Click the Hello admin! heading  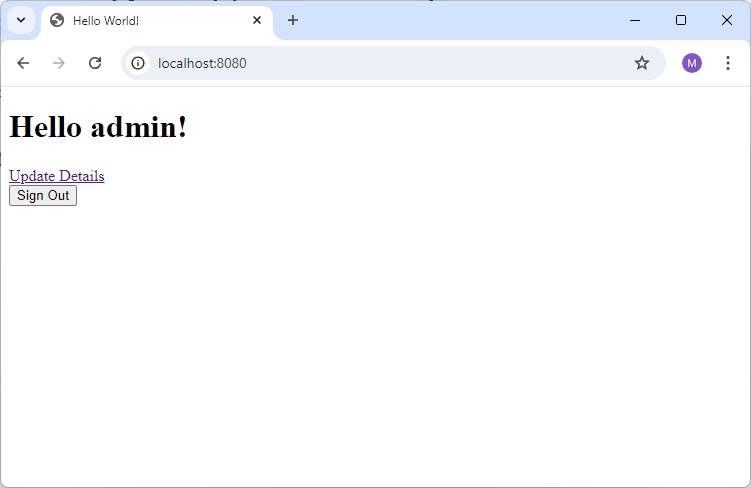coord(98,128)
